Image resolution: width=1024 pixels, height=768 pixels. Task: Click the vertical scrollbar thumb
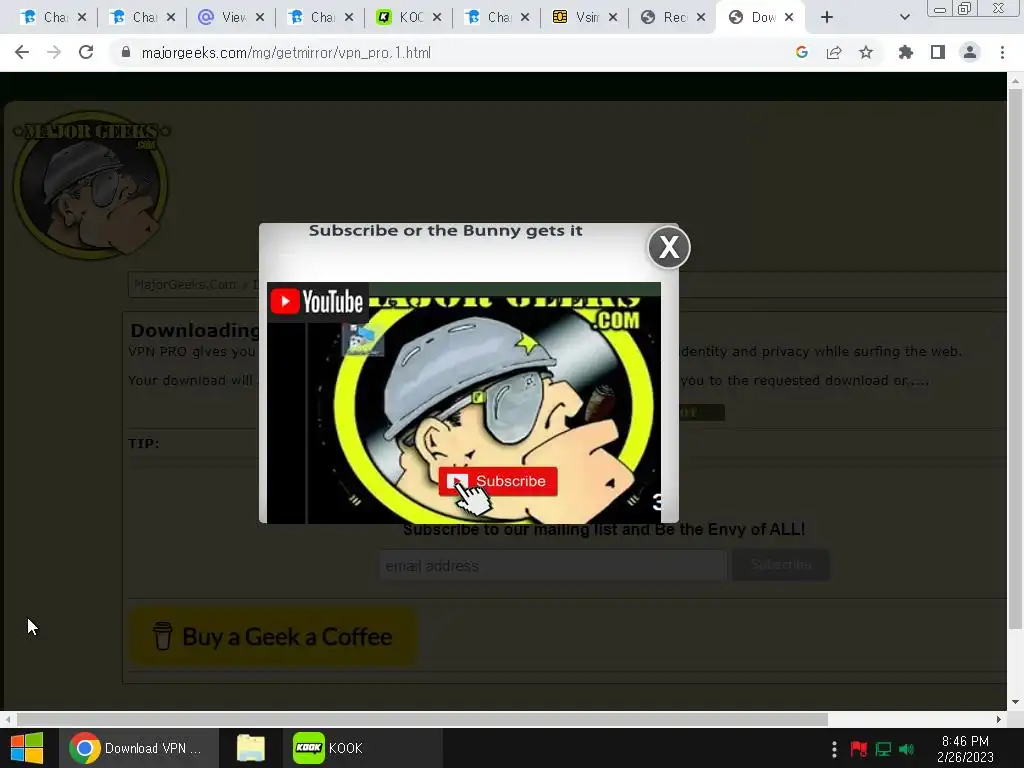click(1015, 359)
